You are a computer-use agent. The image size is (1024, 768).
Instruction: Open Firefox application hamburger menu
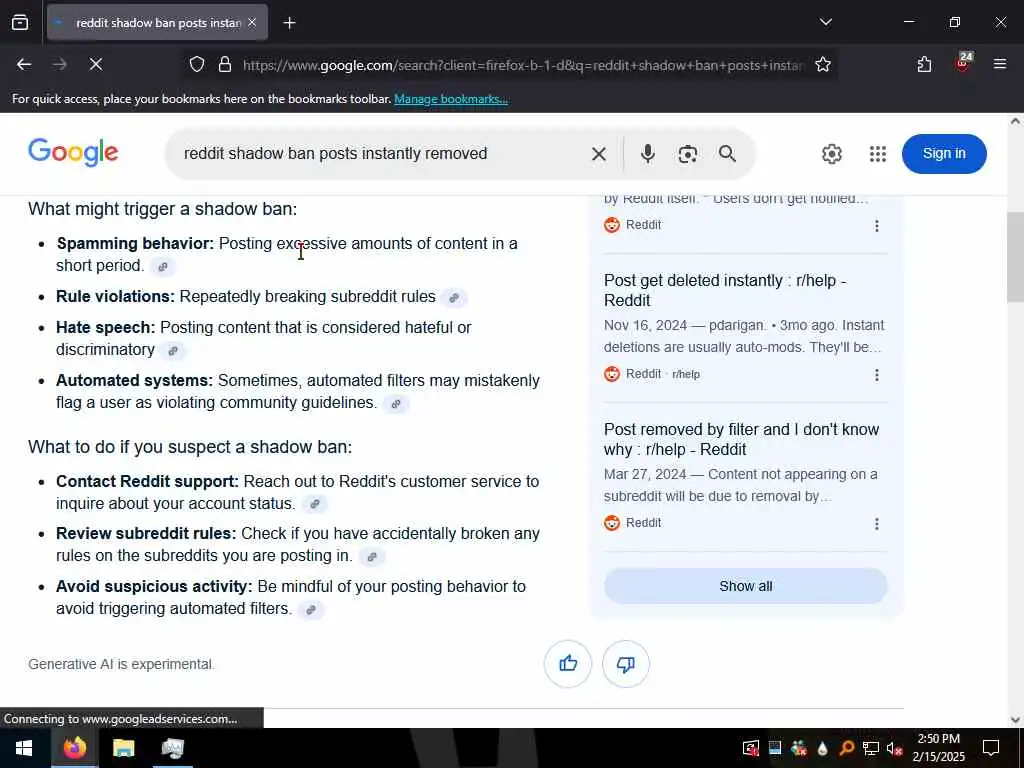1000,64
